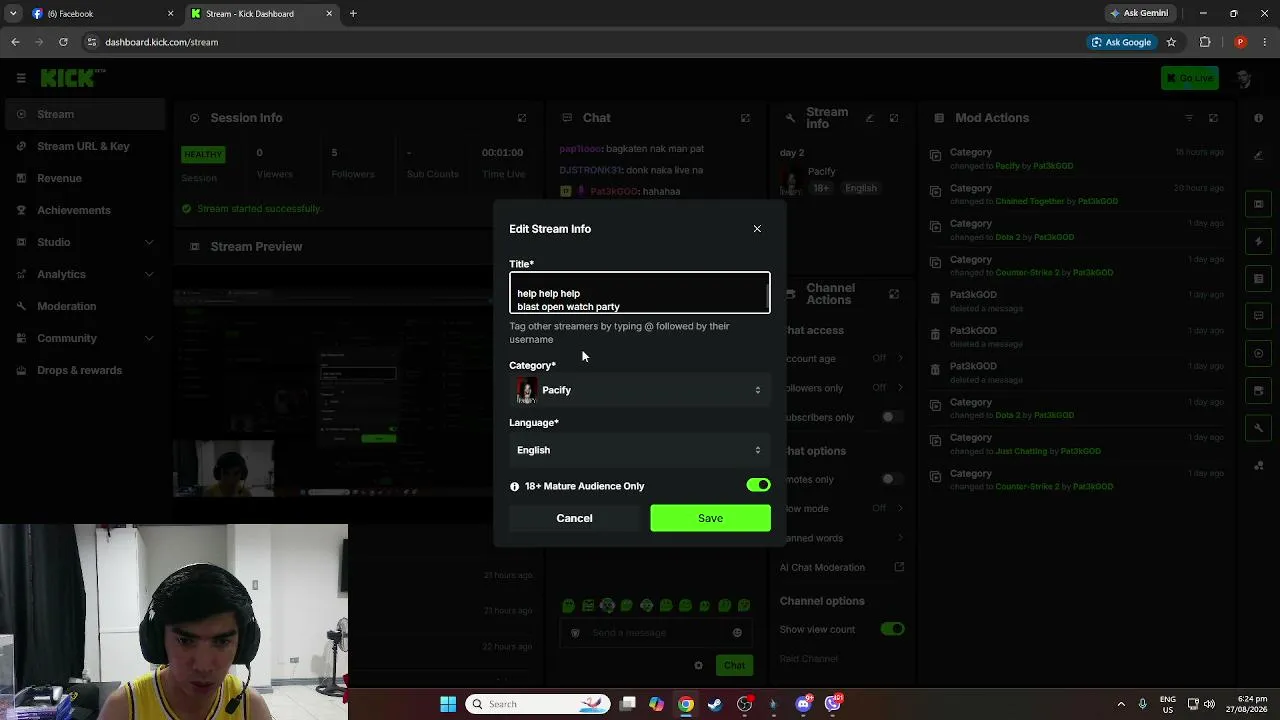Image resolution: width=1280 pixels, height=720 pixels.
Task: Save the stream info changes
Action: [710, 518]
